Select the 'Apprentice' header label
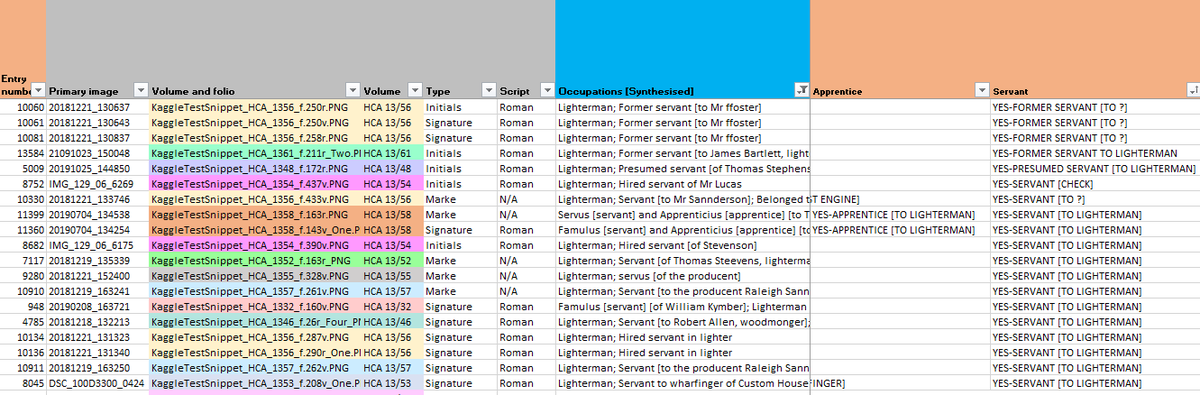 (837, 91)
